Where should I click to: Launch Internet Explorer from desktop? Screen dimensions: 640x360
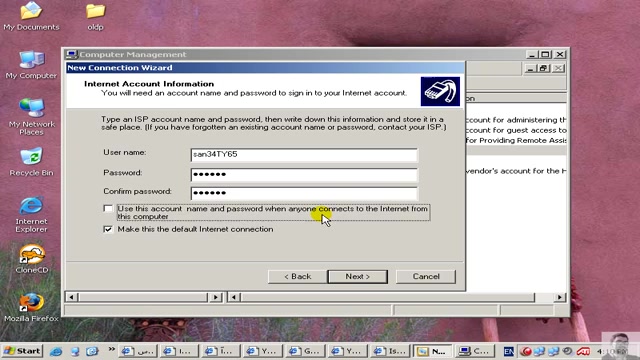click(x=31, y=214)
